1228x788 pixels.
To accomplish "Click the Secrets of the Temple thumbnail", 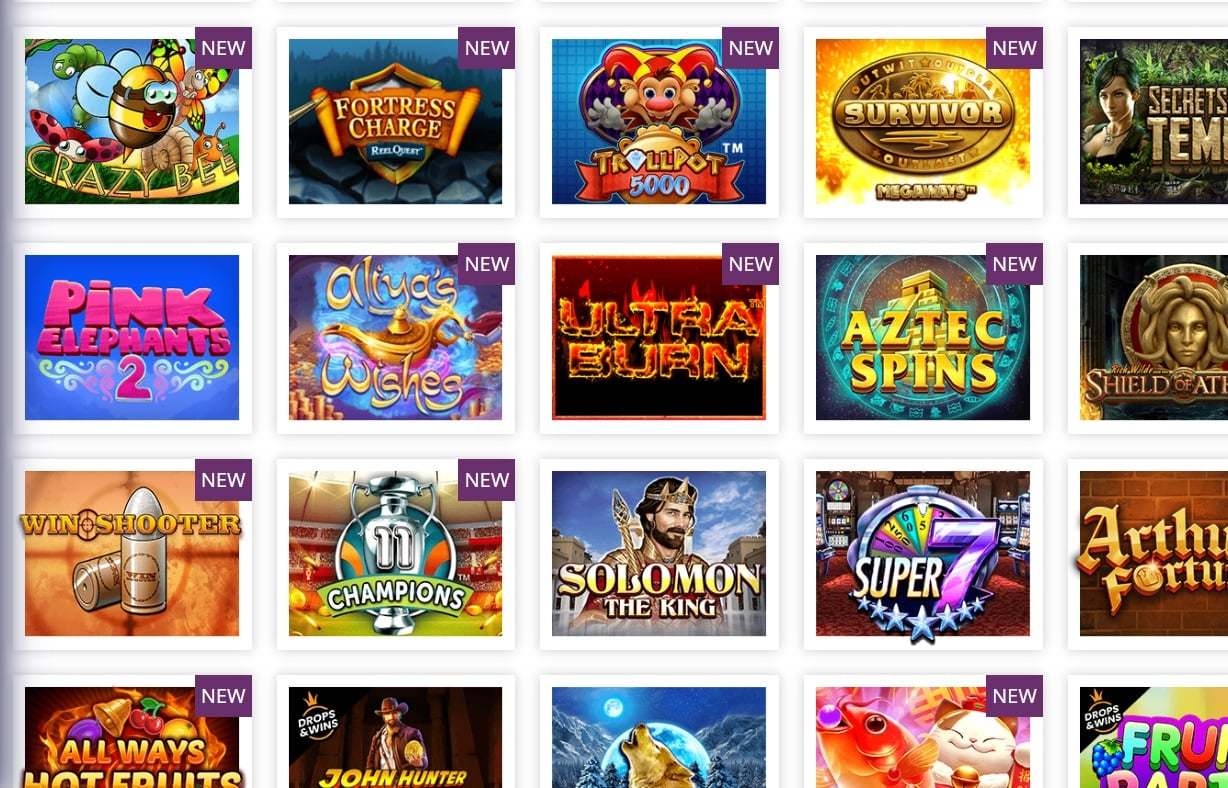I will tap(1154, 122).
